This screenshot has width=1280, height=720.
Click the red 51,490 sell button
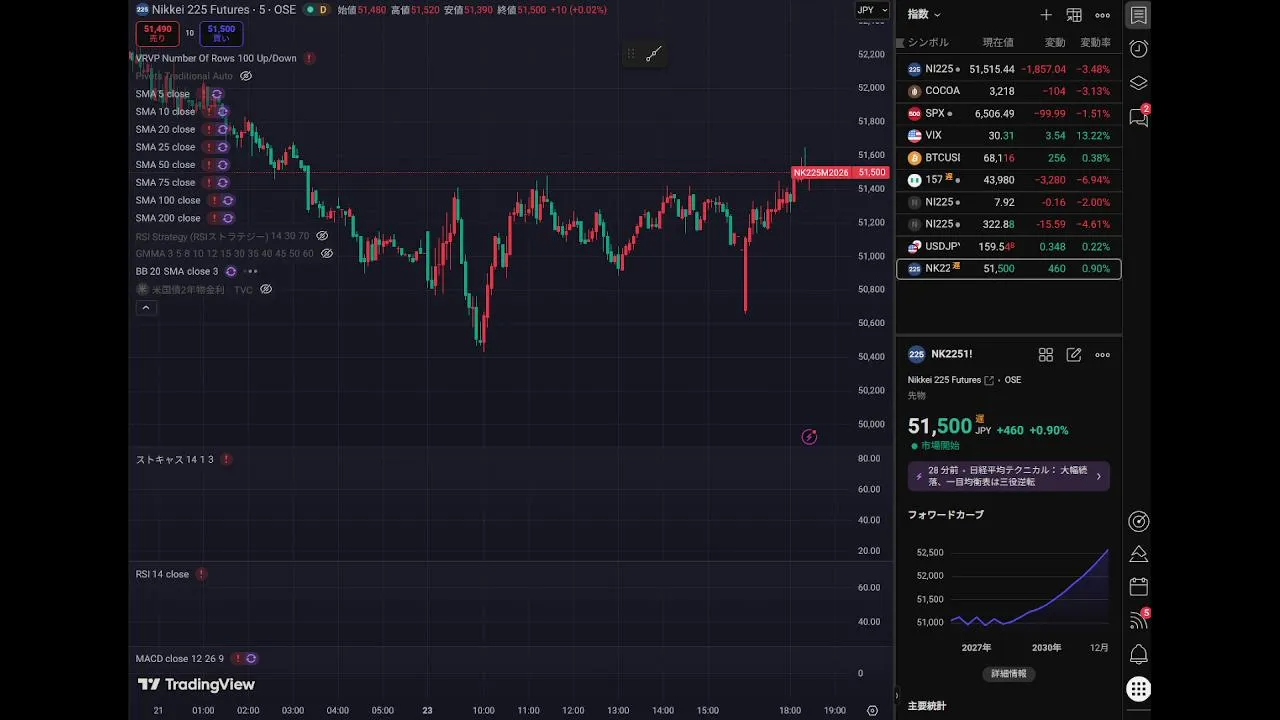157,33
